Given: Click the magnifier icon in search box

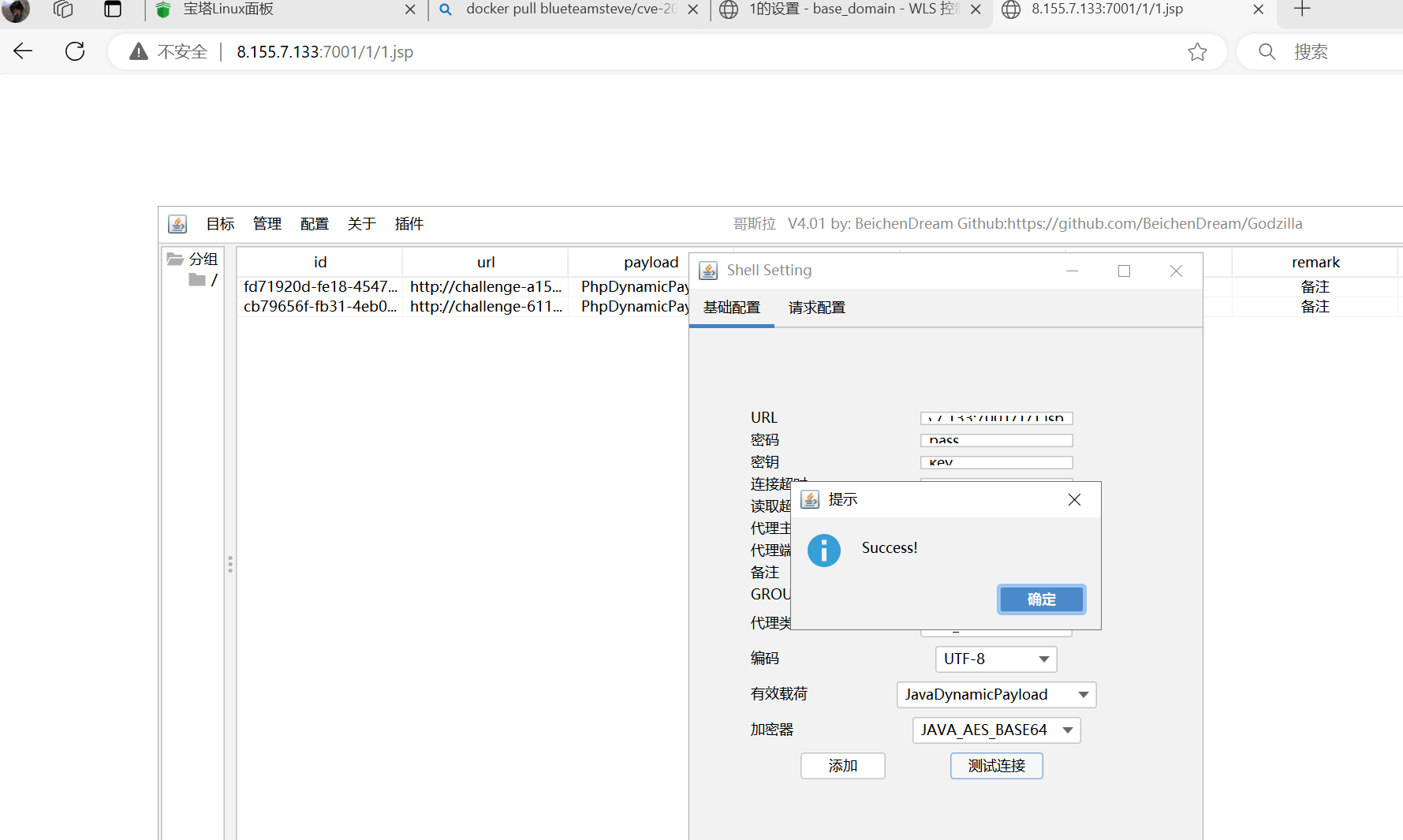Looking at the screenshot, I should [1267, 52].
